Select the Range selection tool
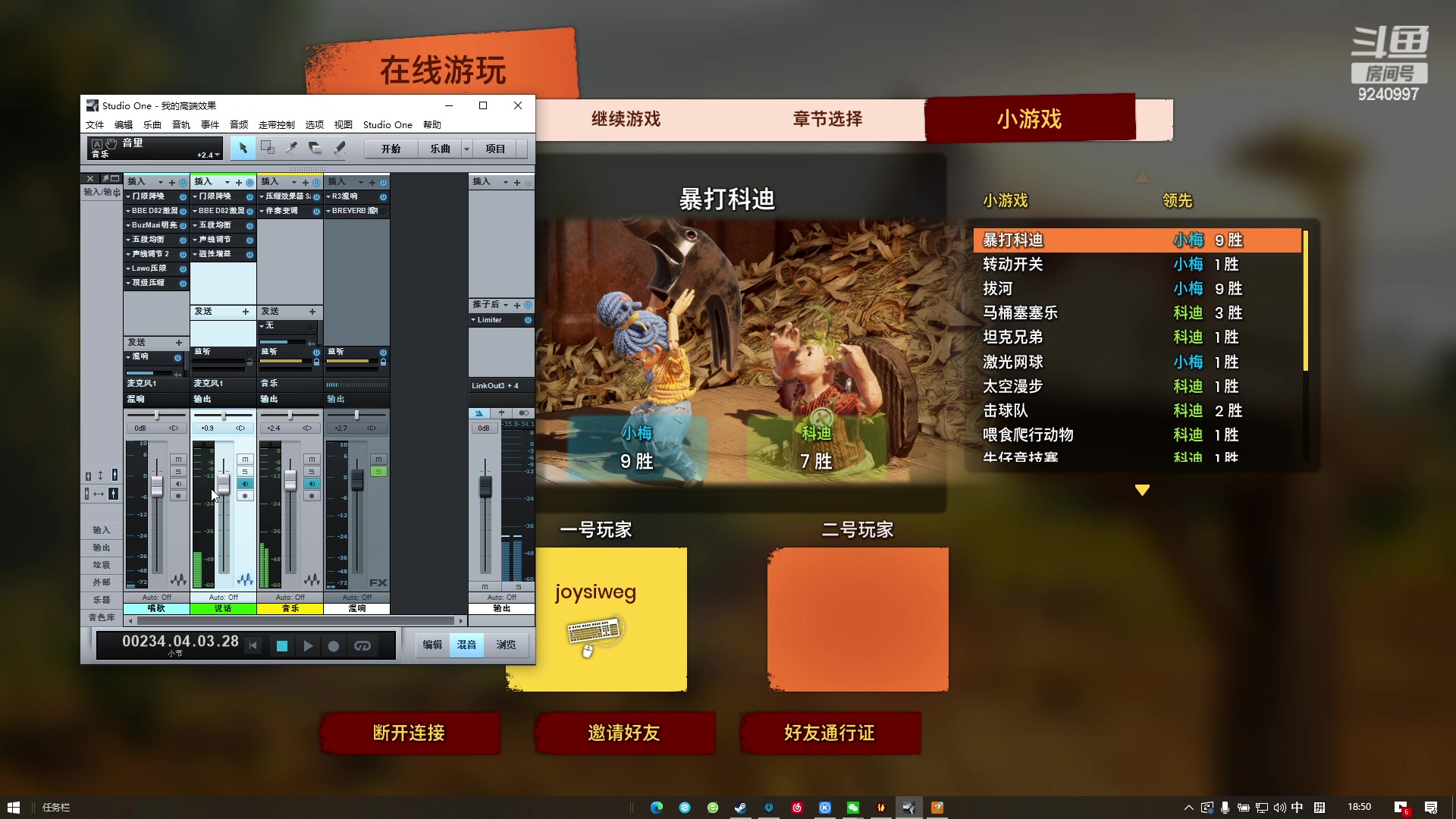This screenshot has width=1456, height=819. (x=268, y=148)
